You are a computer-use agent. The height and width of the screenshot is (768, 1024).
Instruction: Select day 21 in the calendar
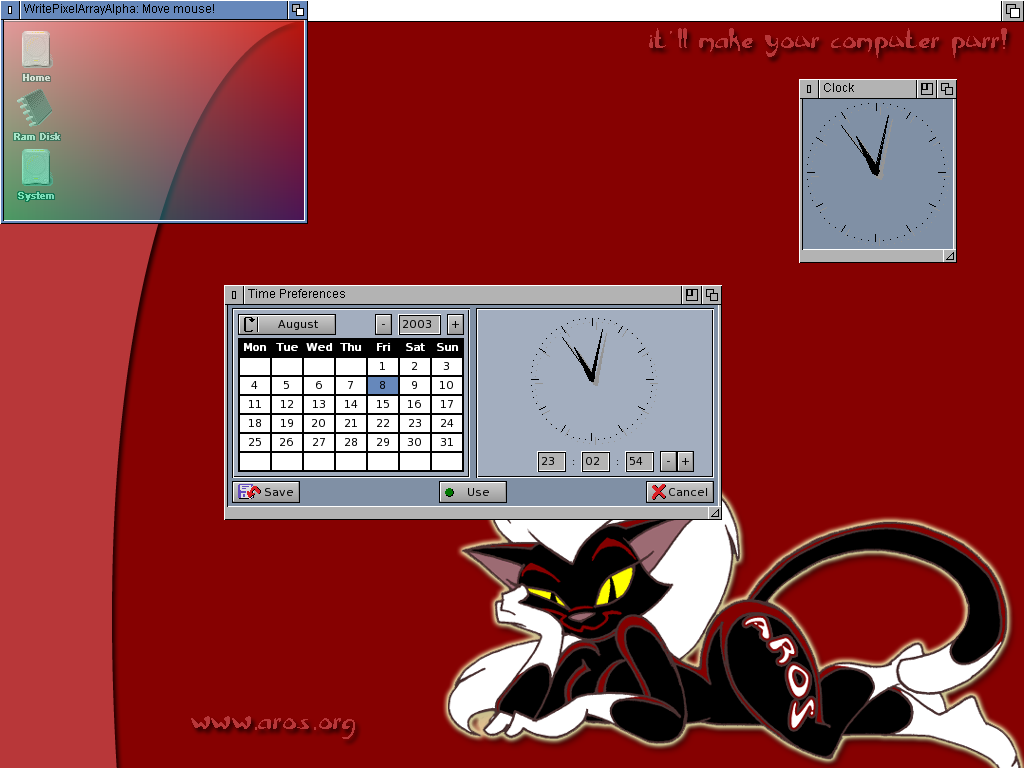pyautogui.click(x=351, y=423)
